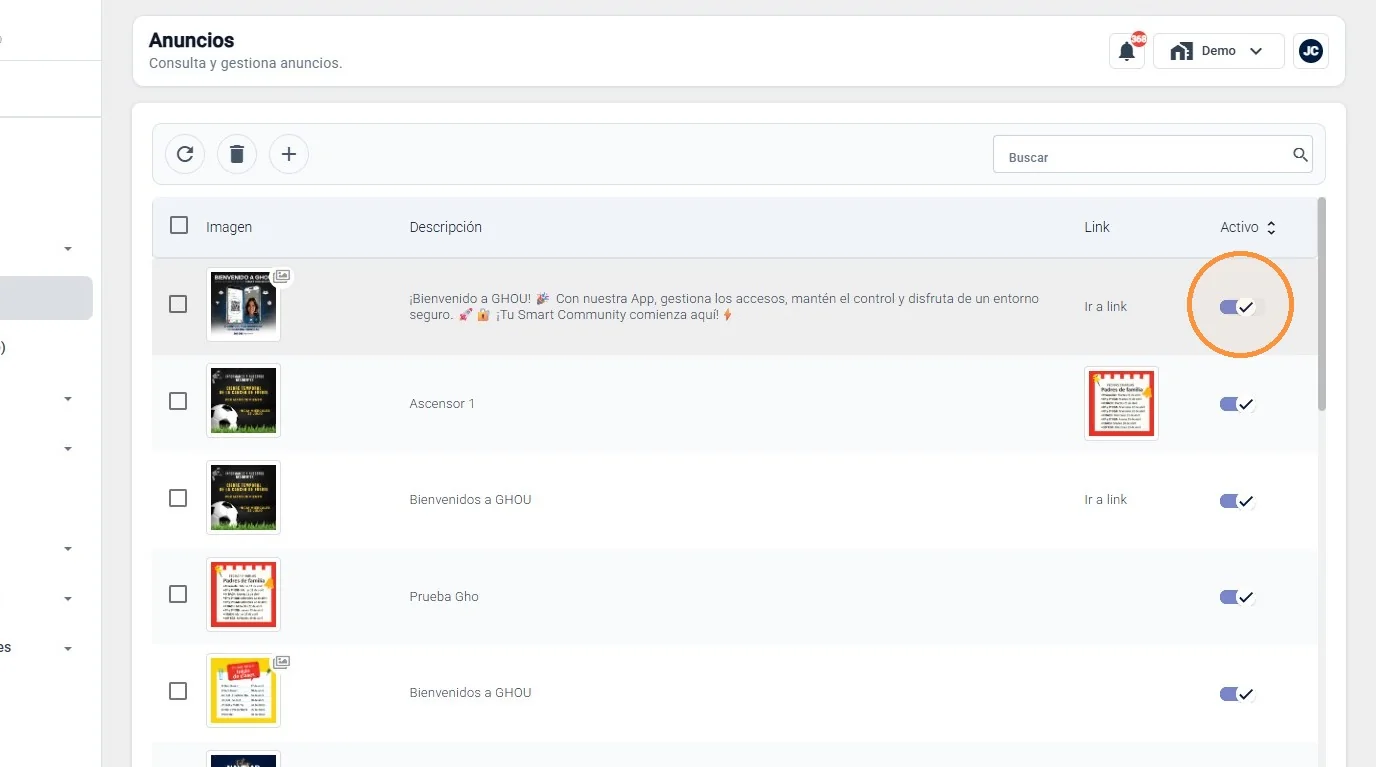Click the "Prueba Gho" description text
This screenshot has height=767, width=1376.
pos(444,597)
